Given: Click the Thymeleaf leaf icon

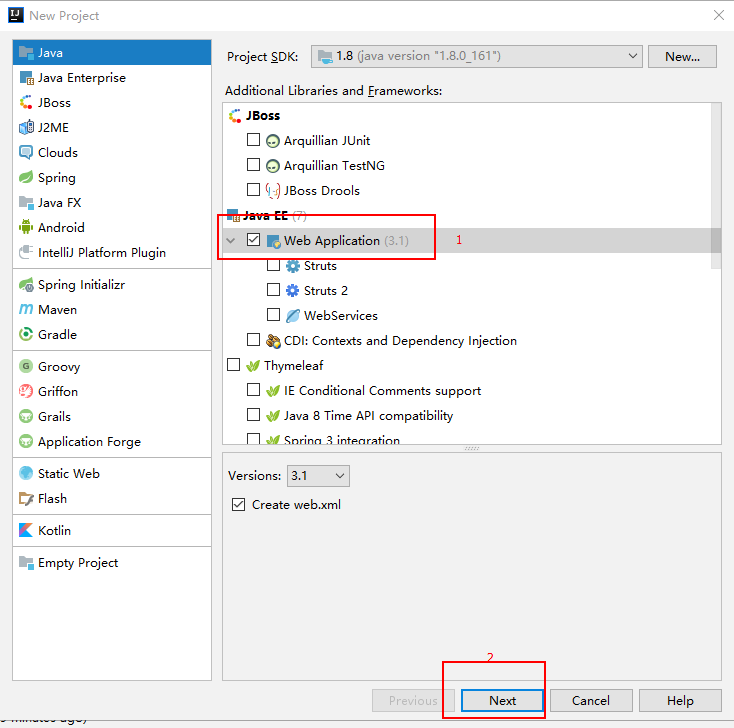Looking at the screenshot, I should 253,366.
